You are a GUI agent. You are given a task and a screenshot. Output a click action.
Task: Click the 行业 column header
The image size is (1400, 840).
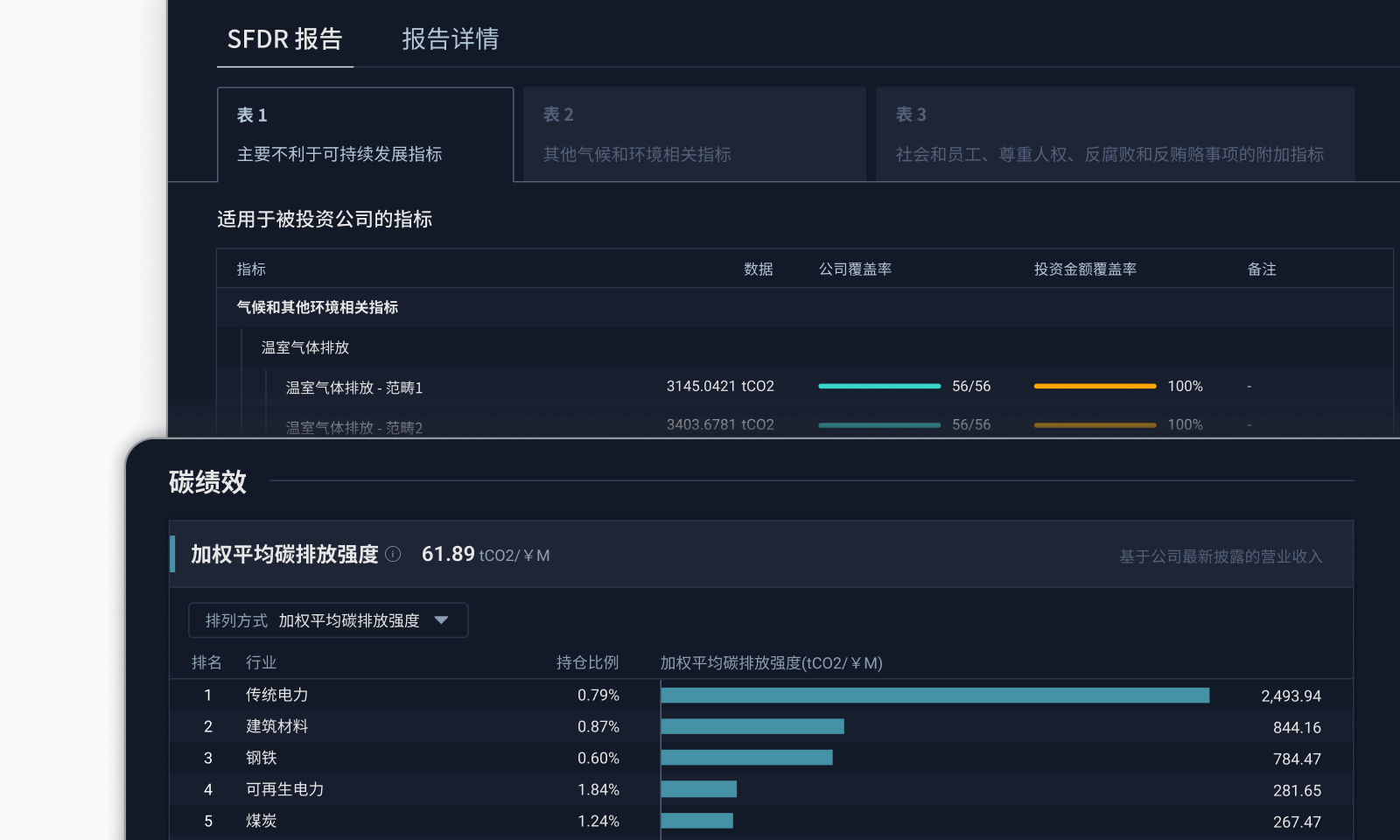click(261, 662)
